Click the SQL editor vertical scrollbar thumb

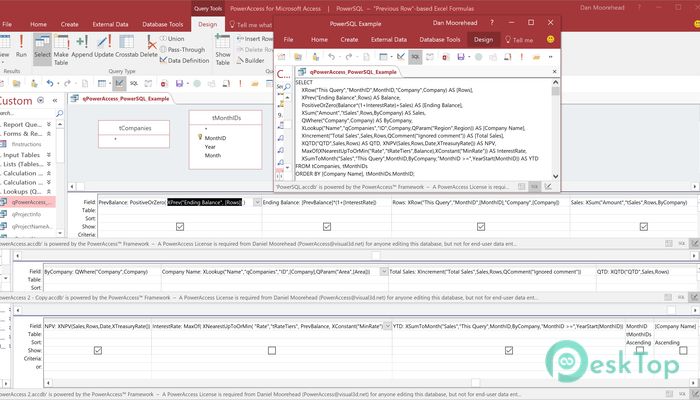coord(555,92)
